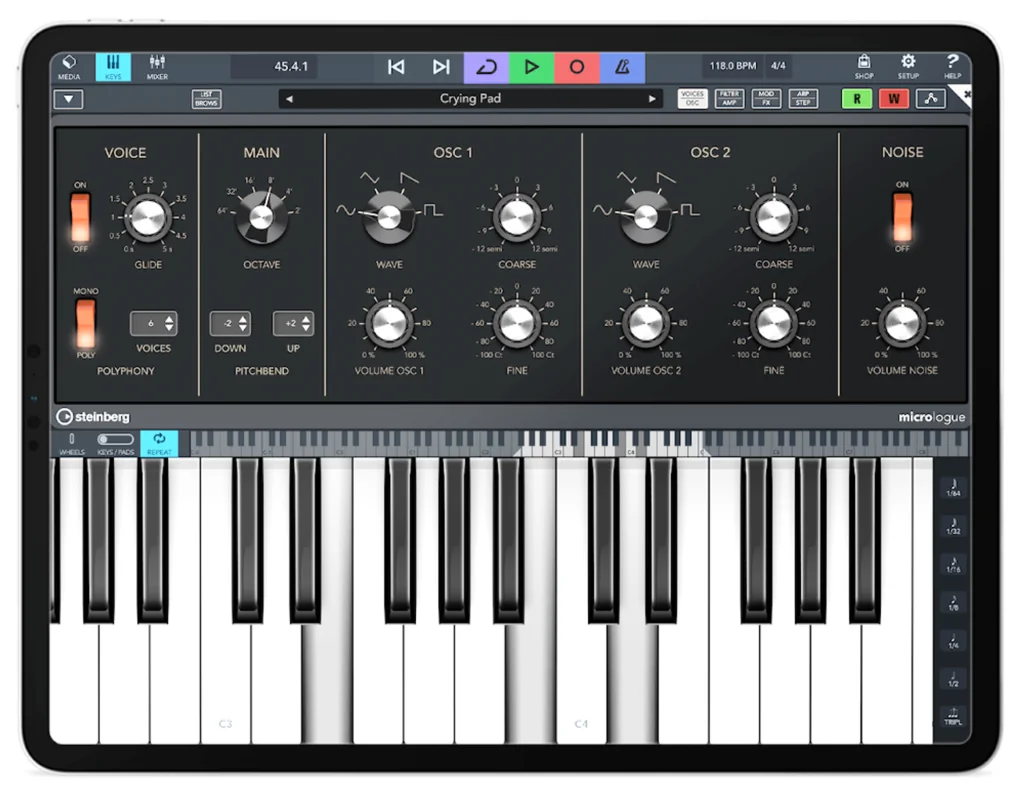The height and width of the screenshot is (798, 1024).
Task: Open the Crying Pad preset name
Action: tap(470, 99)
